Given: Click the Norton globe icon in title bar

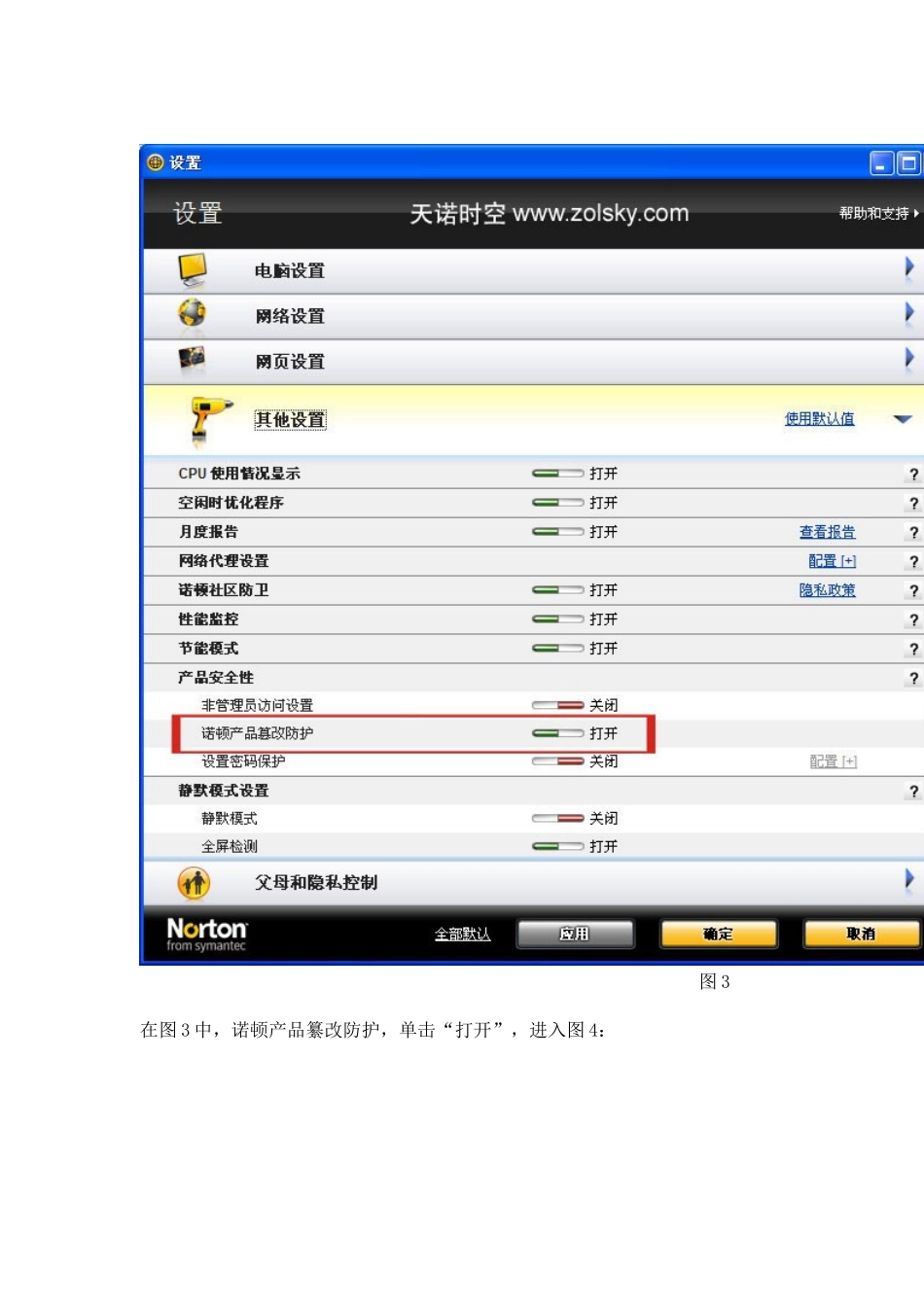Looking at the screenshot, I should (x=156, y=162).
